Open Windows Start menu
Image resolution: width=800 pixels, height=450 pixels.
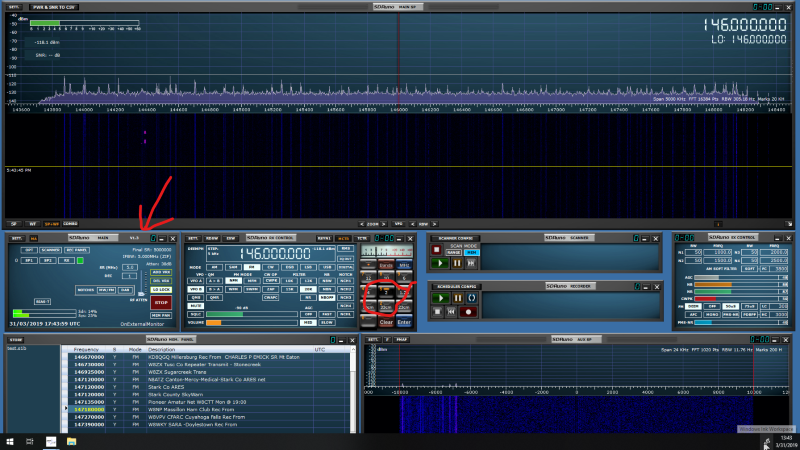tap(9, 441)
